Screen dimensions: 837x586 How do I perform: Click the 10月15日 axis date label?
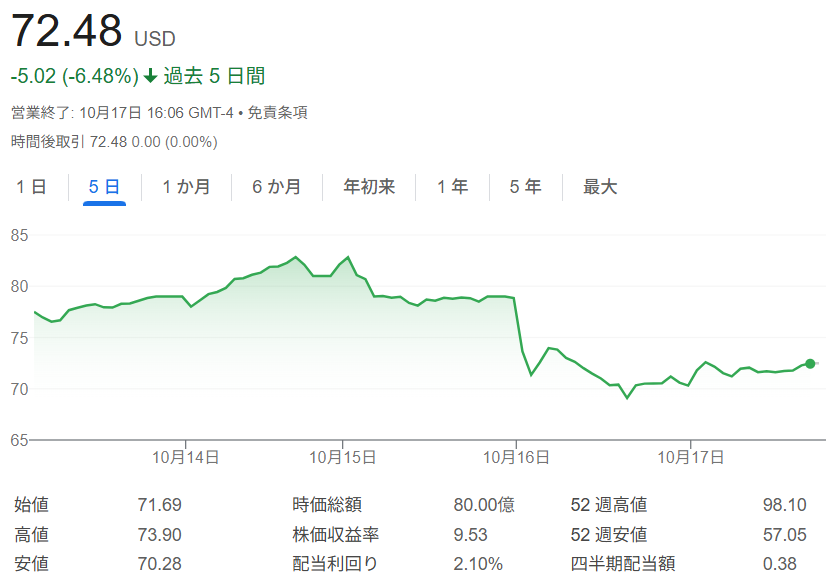point(343,457)
